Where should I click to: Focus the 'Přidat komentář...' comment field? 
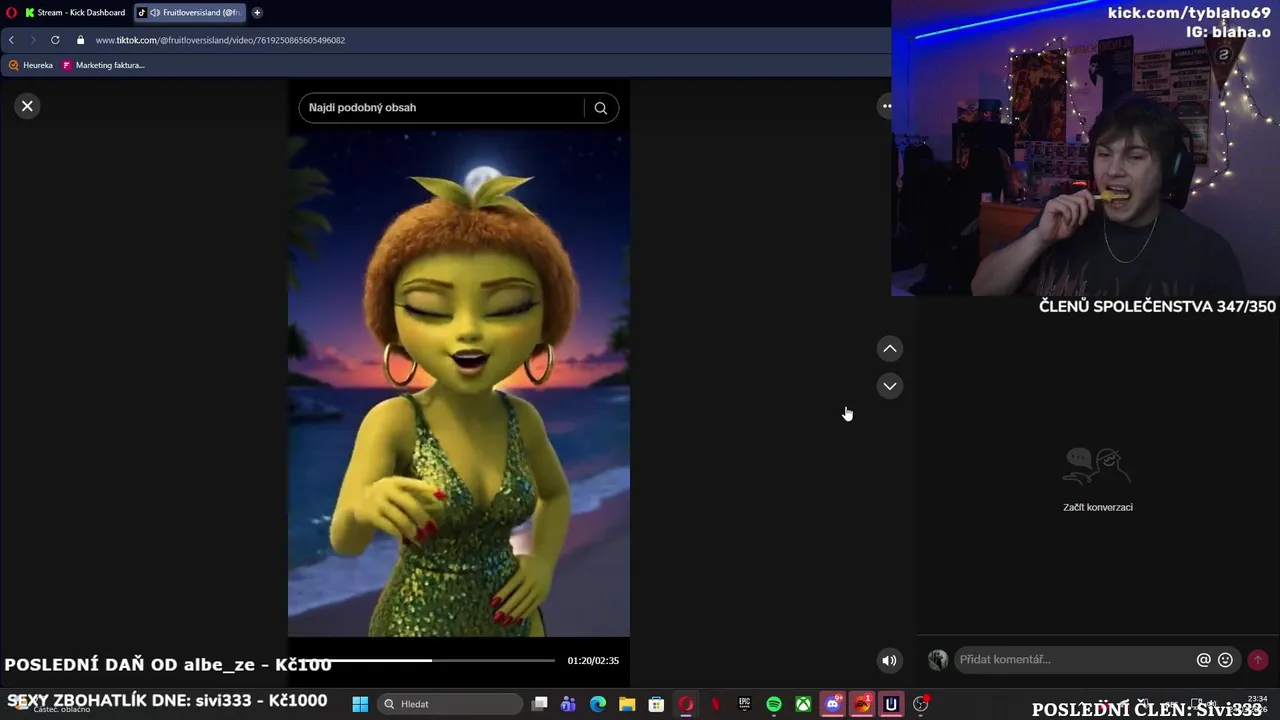(1075, 660)
